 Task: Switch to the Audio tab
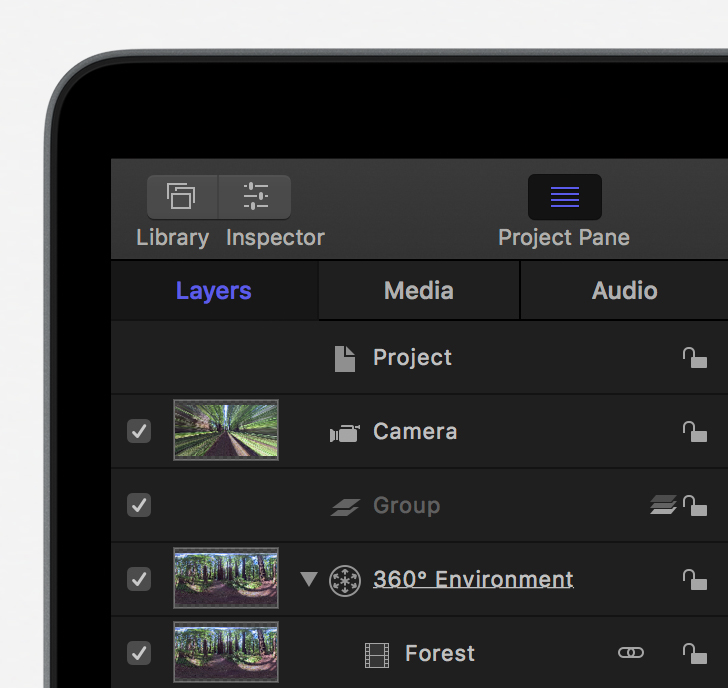coord(624,291)
